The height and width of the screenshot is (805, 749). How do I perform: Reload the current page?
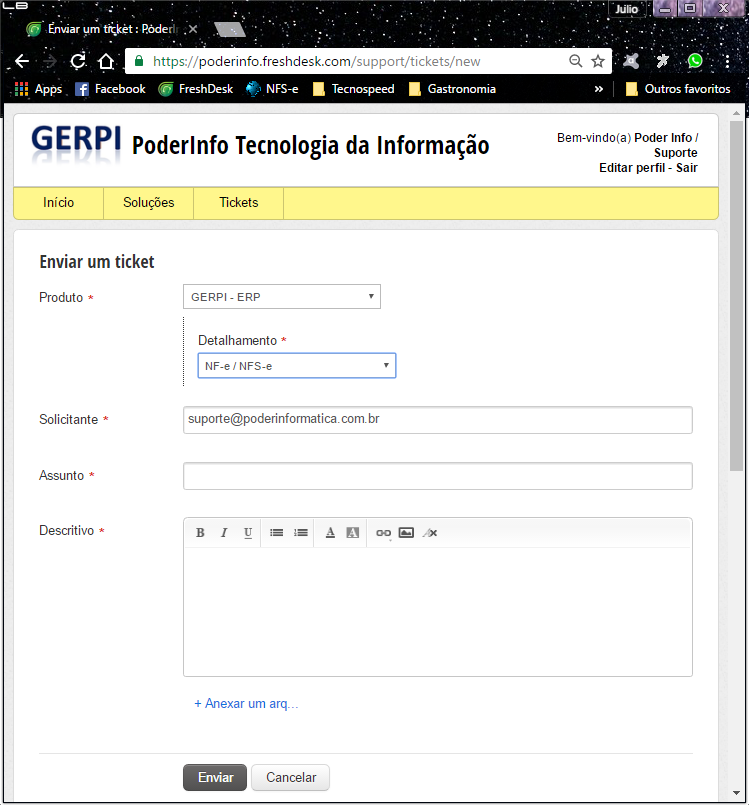(78, 62)
